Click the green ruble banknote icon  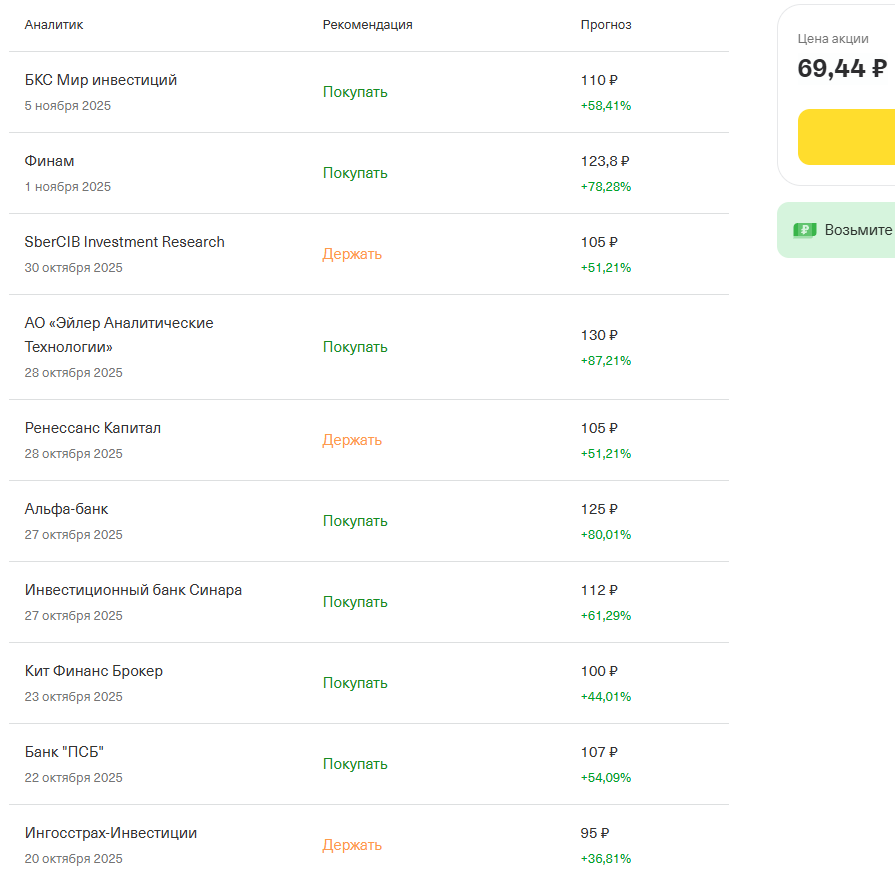coord(804,230)
